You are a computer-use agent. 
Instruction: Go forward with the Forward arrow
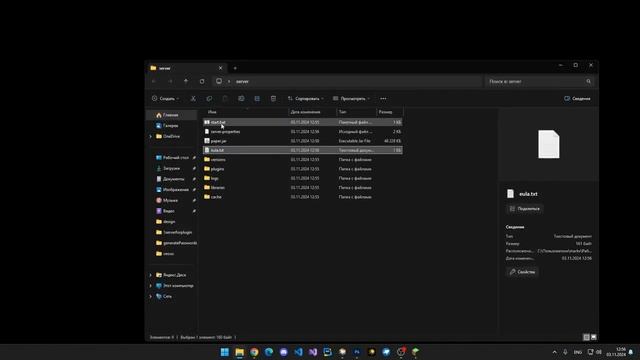coord(170,81)
